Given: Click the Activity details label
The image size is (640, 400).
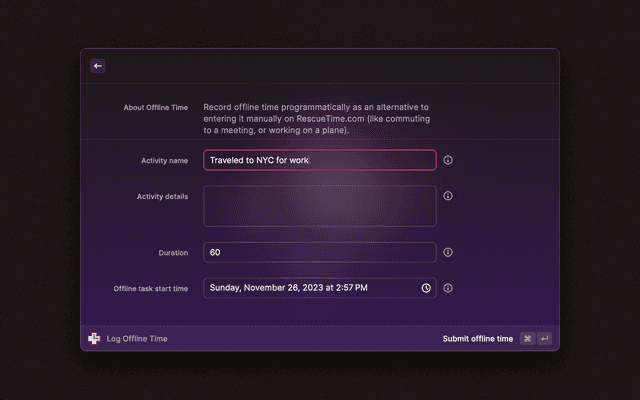Looking at the screenshot, I should coord(162,196).
